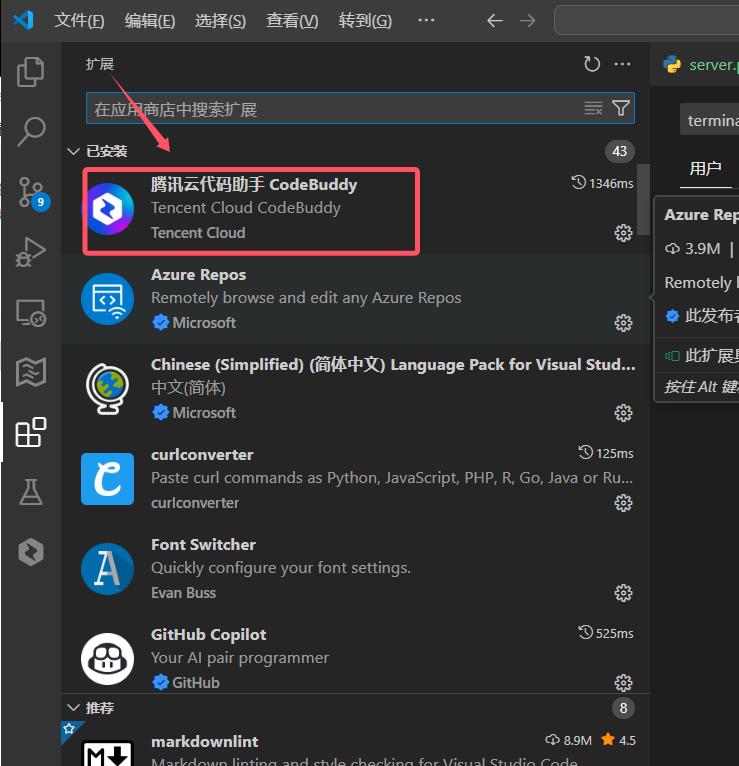Click the Azure Repos extension icon

(x=107, y=299)
